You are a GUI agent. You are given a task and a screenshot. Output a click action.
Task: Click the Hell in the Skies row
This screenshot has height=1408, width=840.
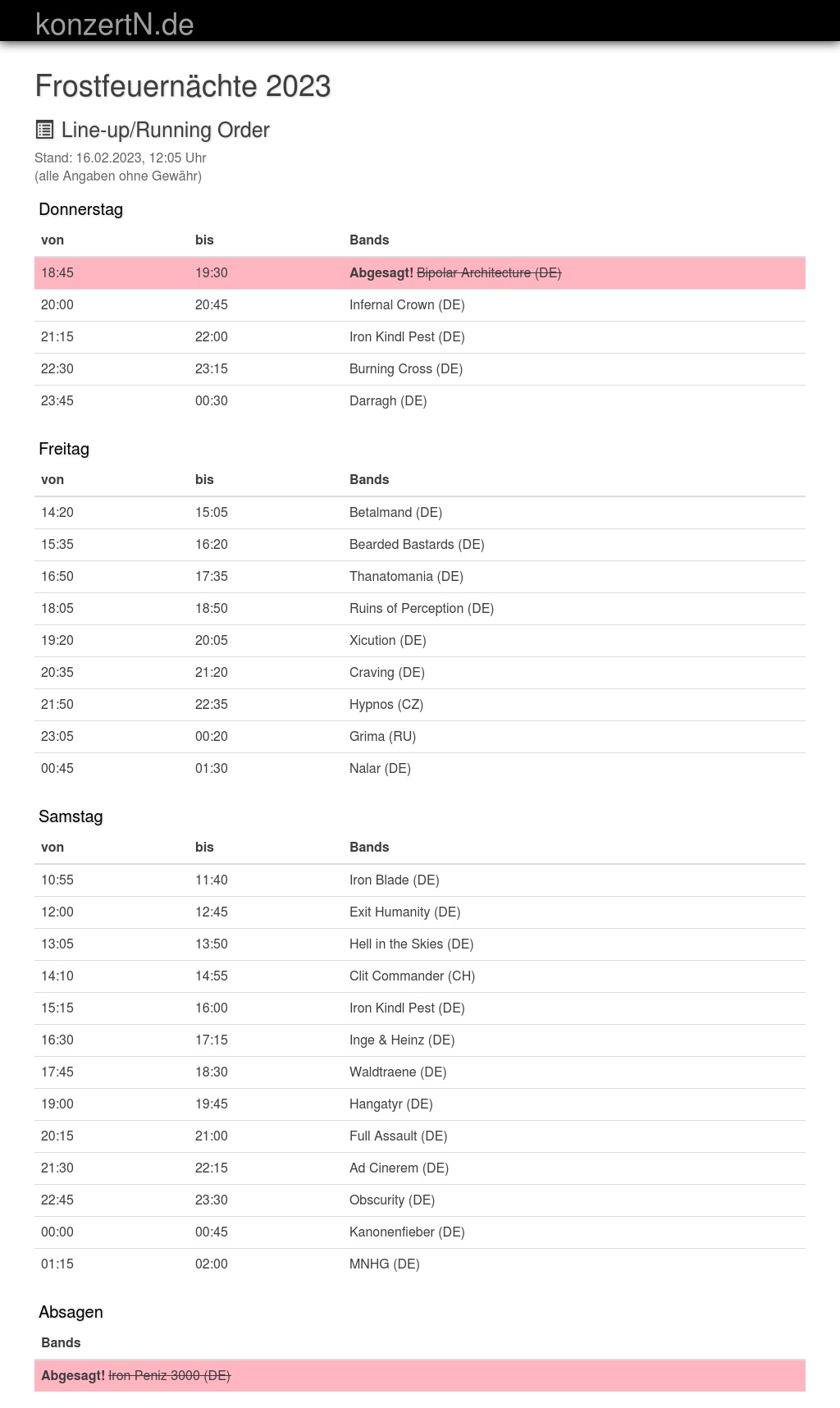420,944
